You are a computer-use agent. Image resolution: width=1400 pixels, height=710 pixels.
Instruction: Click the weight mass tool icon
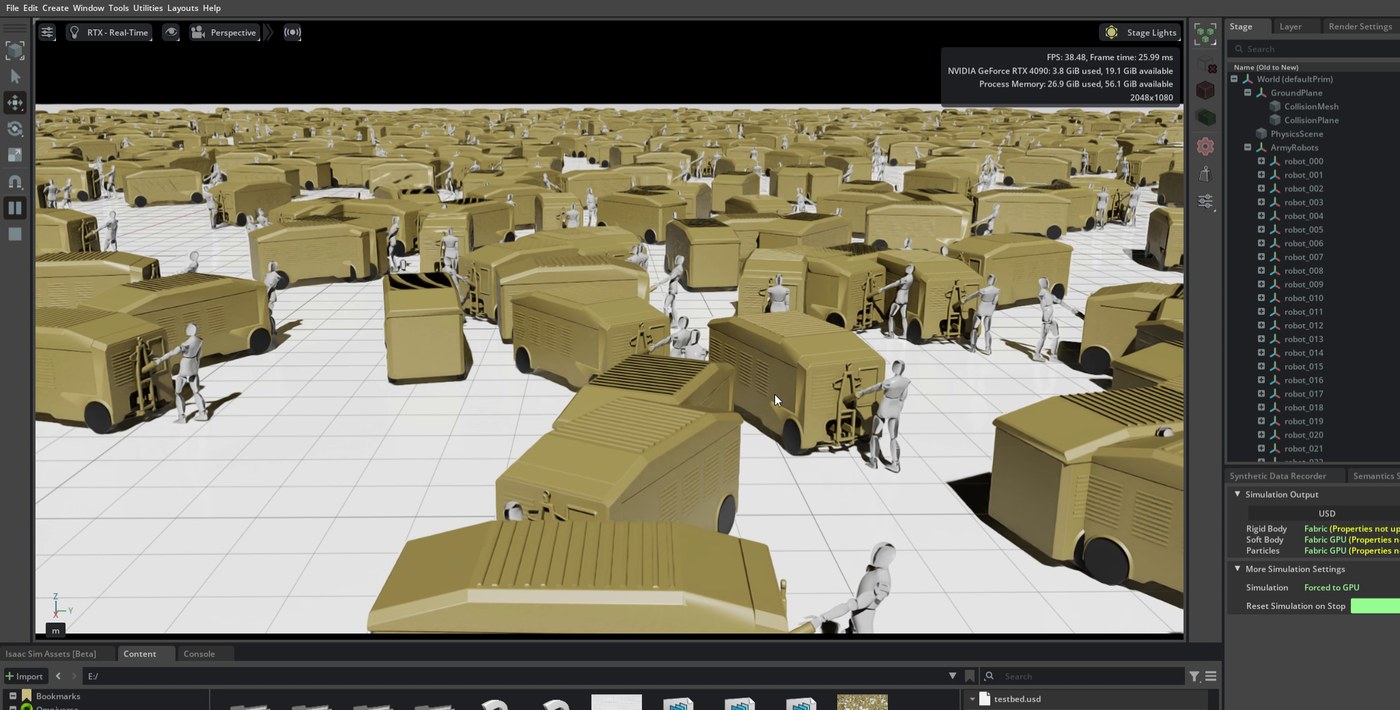pos(1205,174)
